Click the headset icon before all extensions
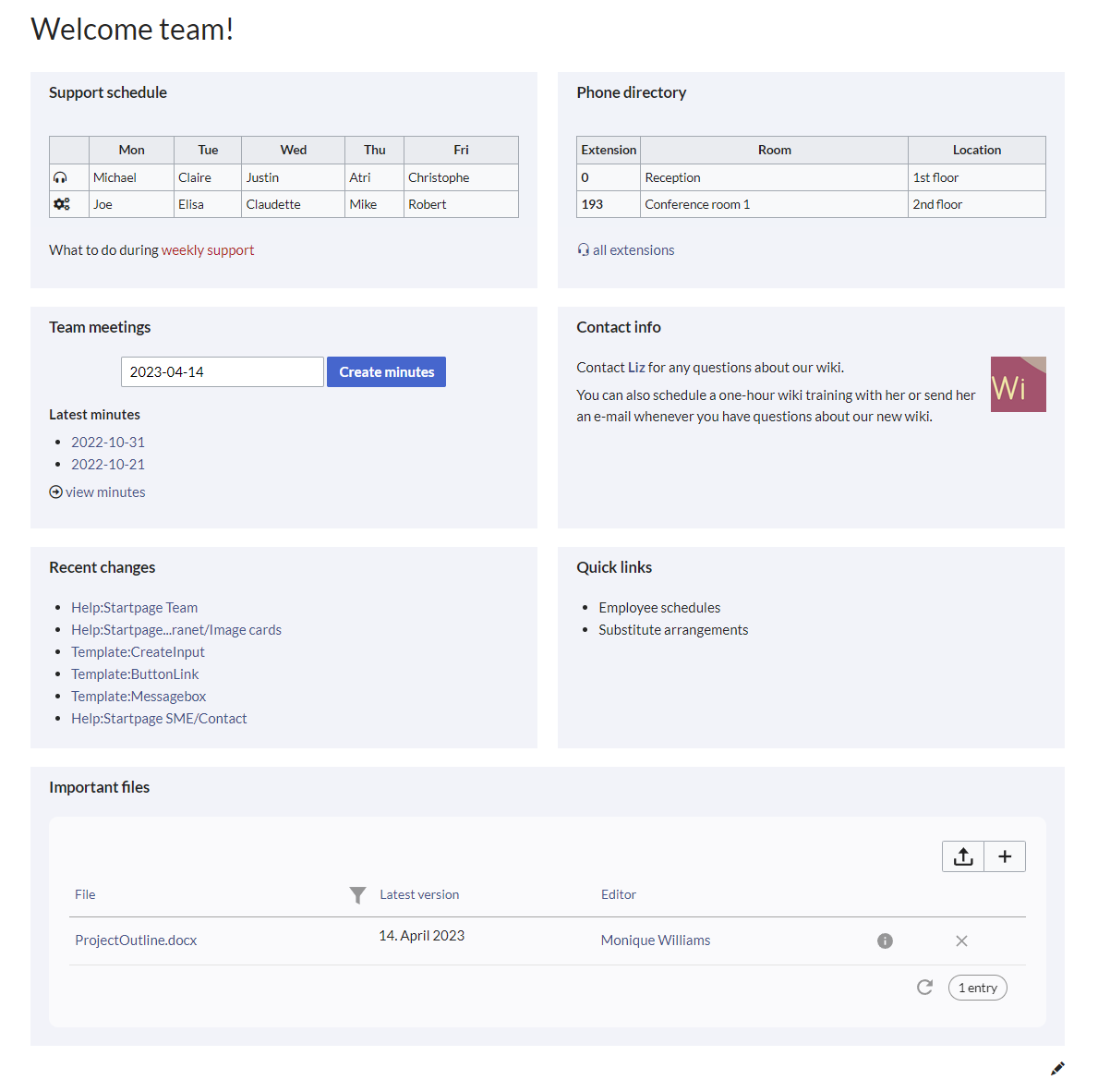This screenshot has width=1098, height=1092. click(584, 250)
